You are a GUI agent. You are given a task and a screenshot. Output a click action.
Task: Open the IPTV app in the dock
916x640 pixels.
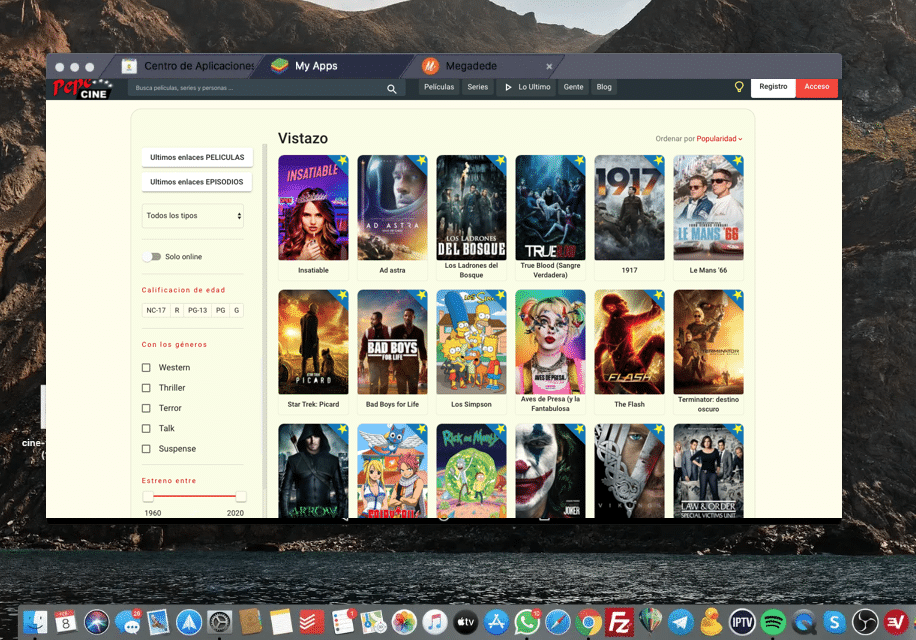point(740,621)
